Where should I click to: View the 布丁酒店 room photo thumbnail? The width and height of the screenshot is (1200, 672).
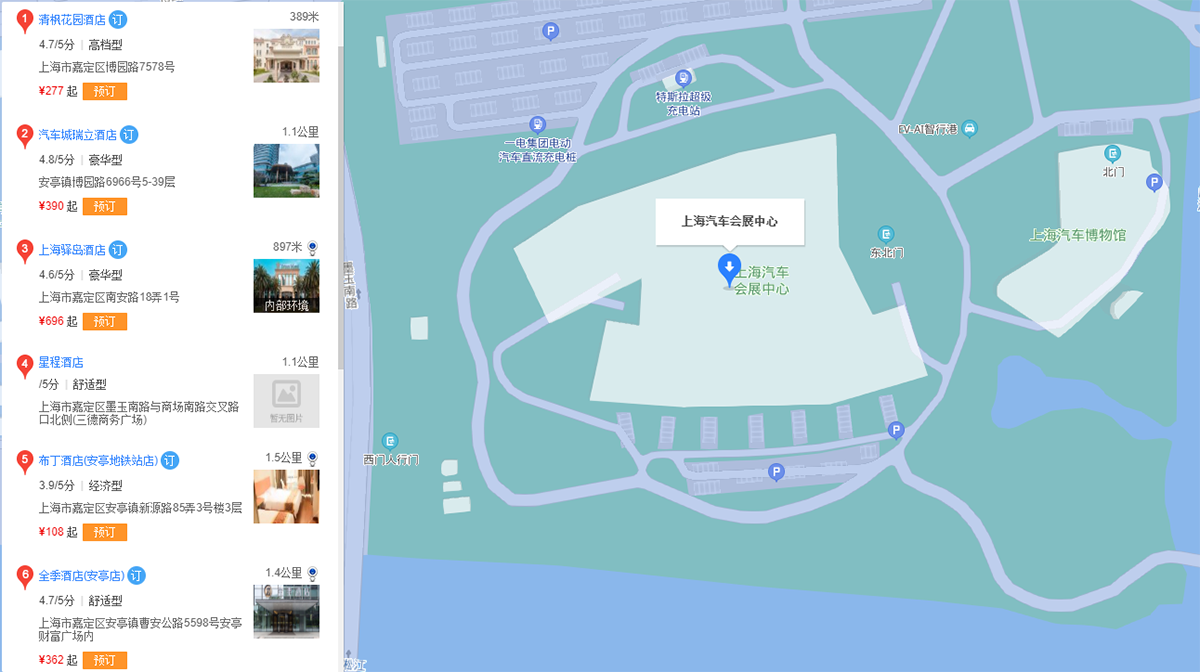point(286,497)
